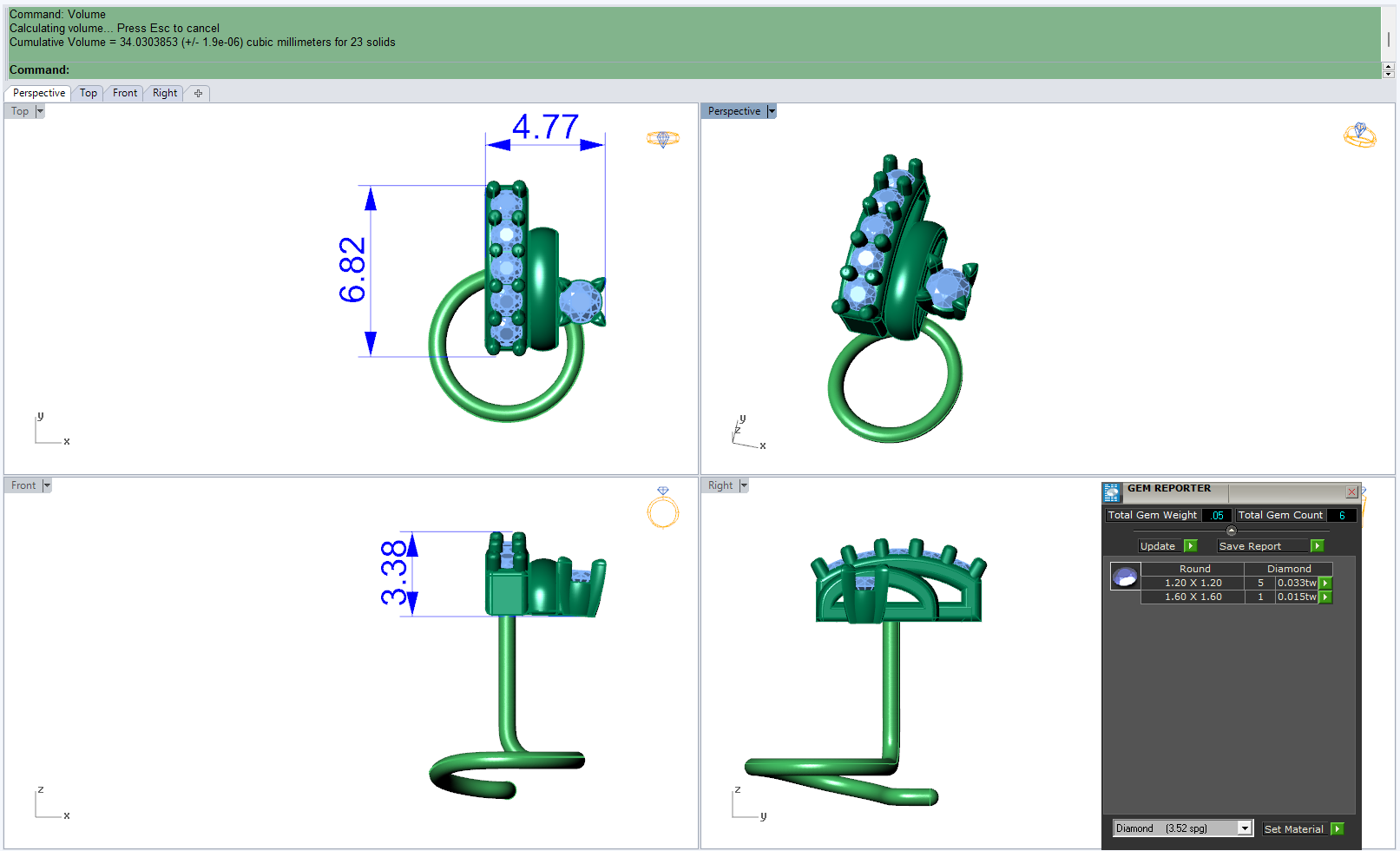Switch to the Right viewport tab
1400x851 pixels.
(x=165, y=93)
